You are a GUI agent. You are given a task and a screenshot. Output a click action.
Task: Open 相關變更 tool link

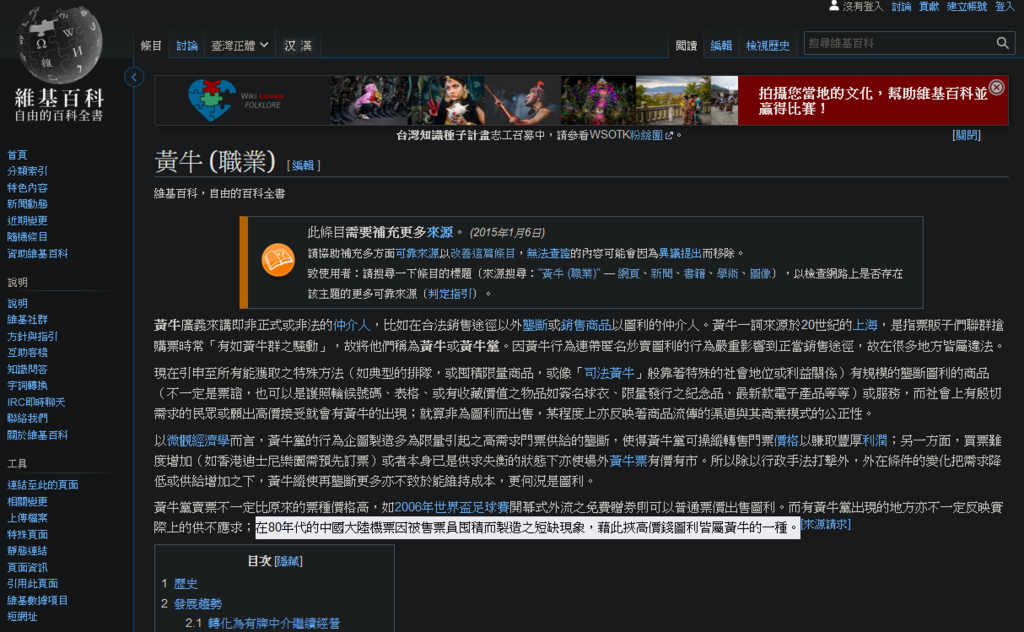27,501
